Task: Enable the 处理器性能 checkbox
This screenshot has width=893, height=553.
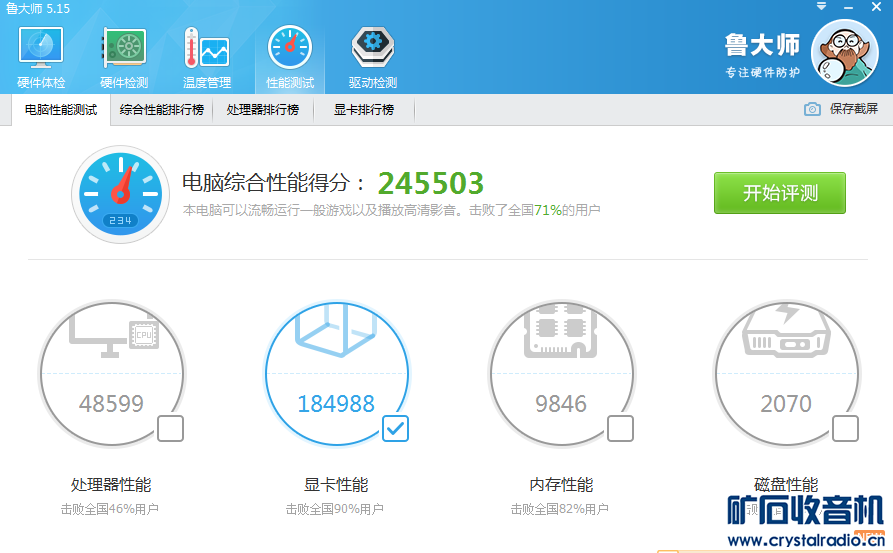Action: pos(170,428)
